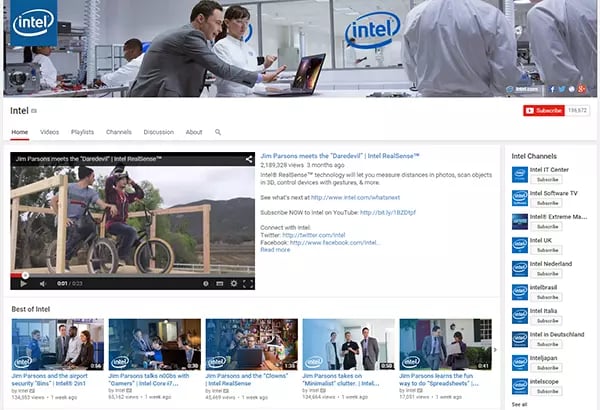Open Intel IT Center channel icon
Viewport: 600px width, 410px height.
[x=520, y=175]
